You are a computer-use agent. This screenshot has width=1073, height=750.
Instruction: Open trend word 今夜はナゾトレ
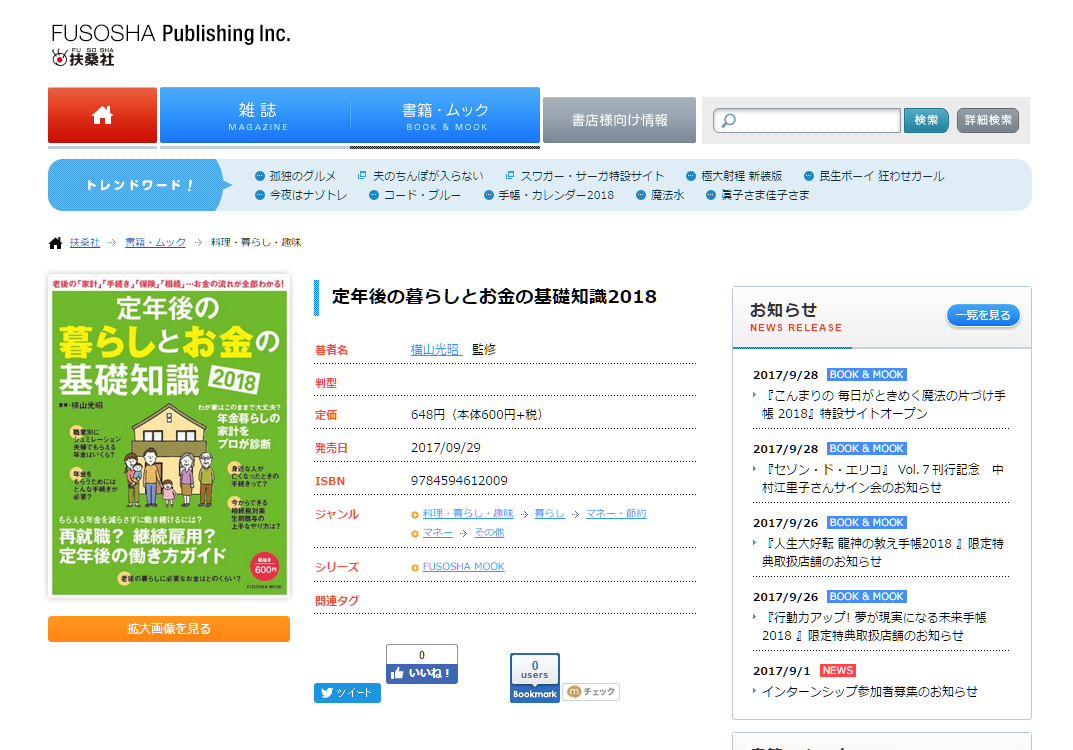point(308,195)
